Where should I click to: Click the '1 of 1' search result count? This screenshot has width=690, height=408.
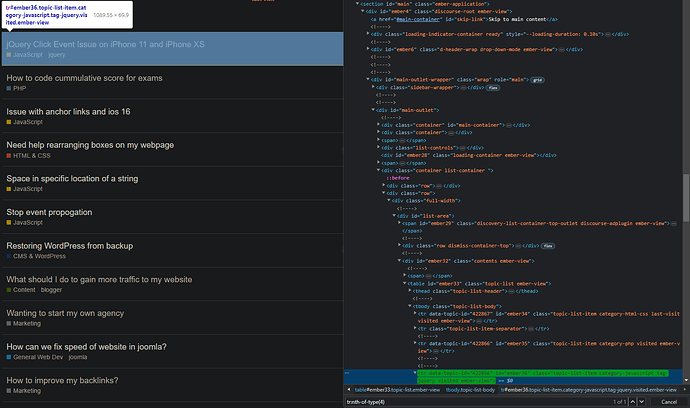[620, 402]
